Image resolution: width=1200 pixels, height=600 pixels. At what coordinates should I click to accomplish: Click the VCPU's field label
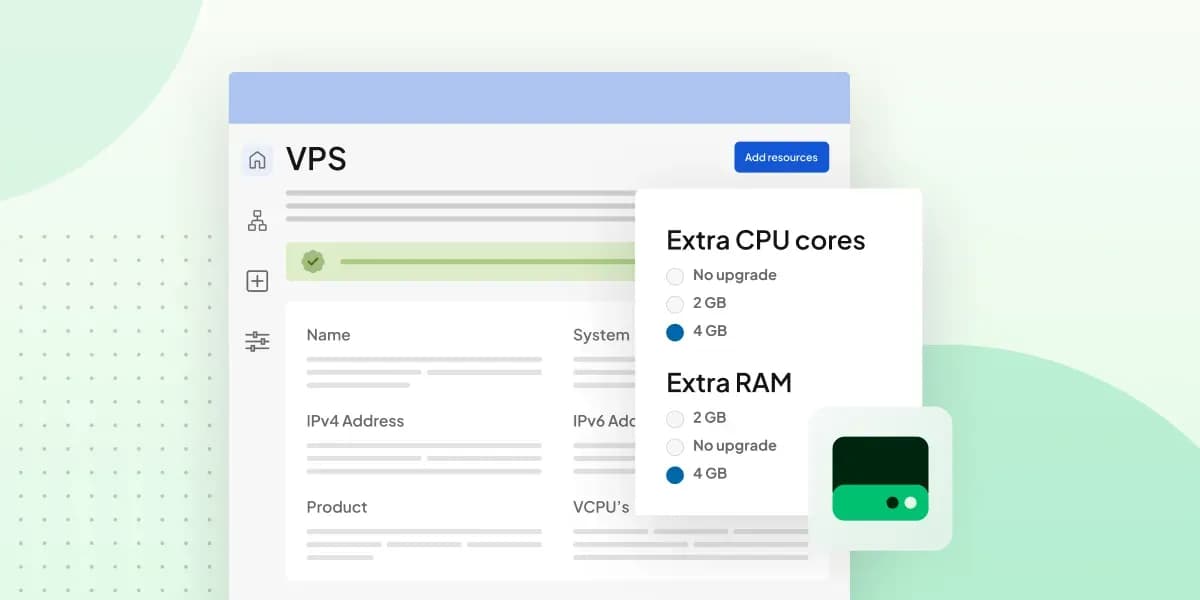601,507
